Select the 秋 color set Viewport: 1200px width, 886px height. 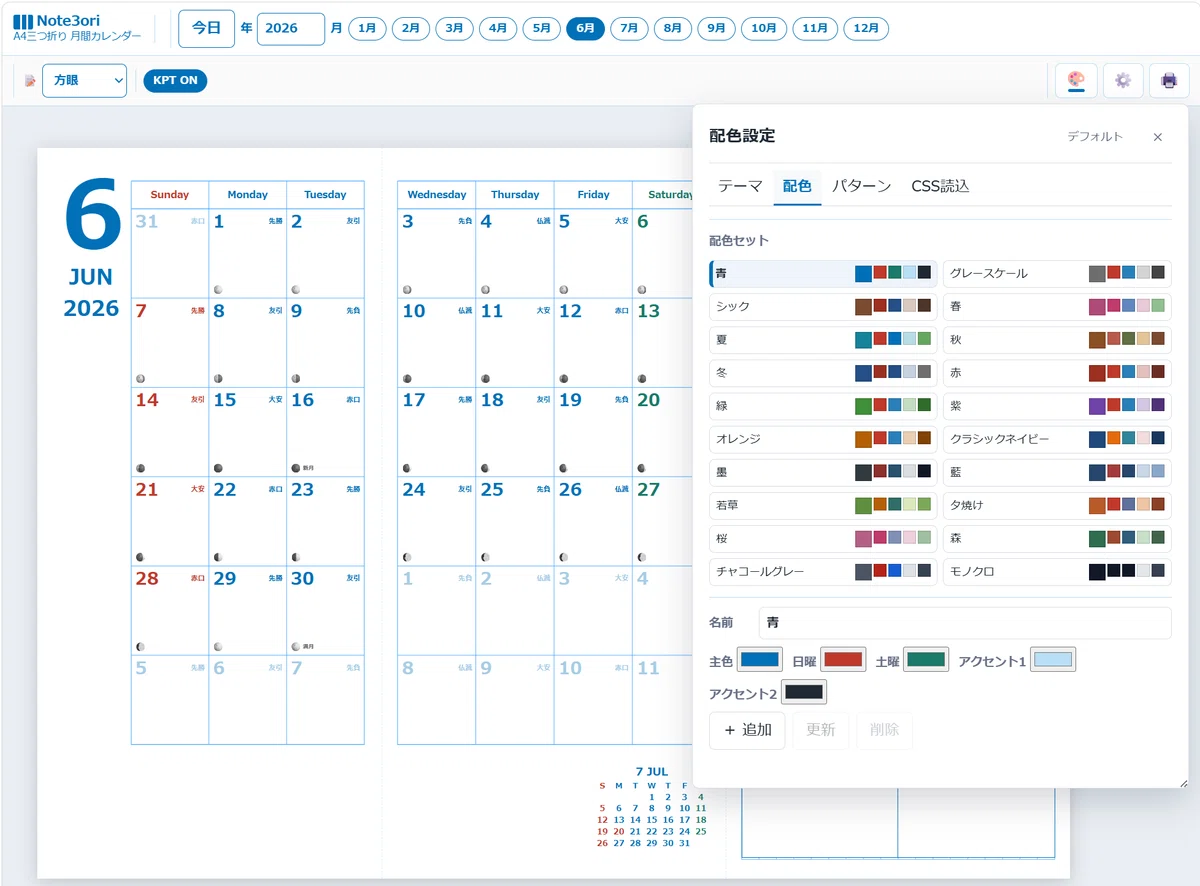point(1057,340)
